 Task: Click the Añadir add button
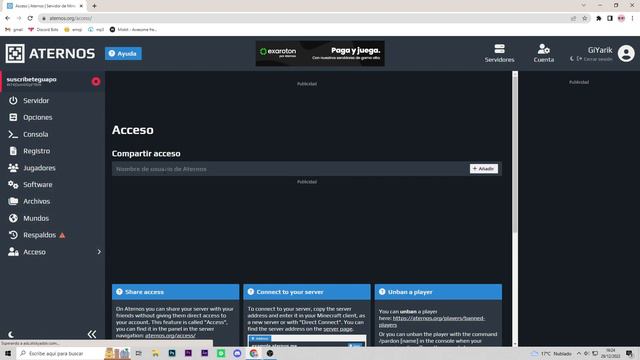pos(484,169)
